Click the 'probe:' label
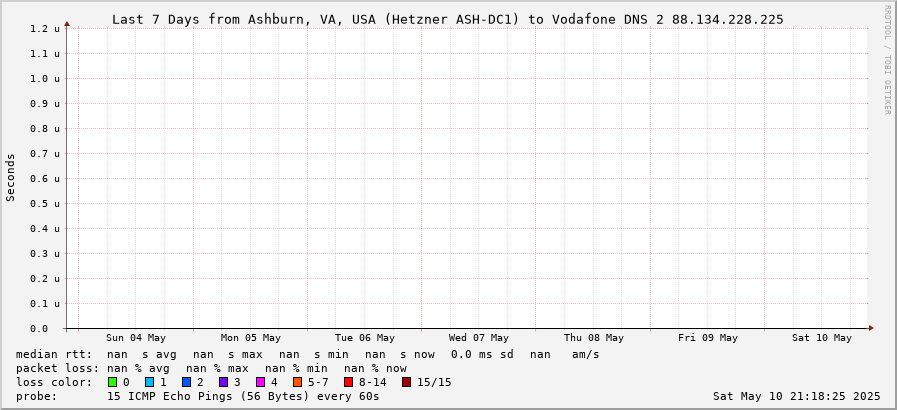The width and height of the screenshot is (897, 410). tap(37, 396)
